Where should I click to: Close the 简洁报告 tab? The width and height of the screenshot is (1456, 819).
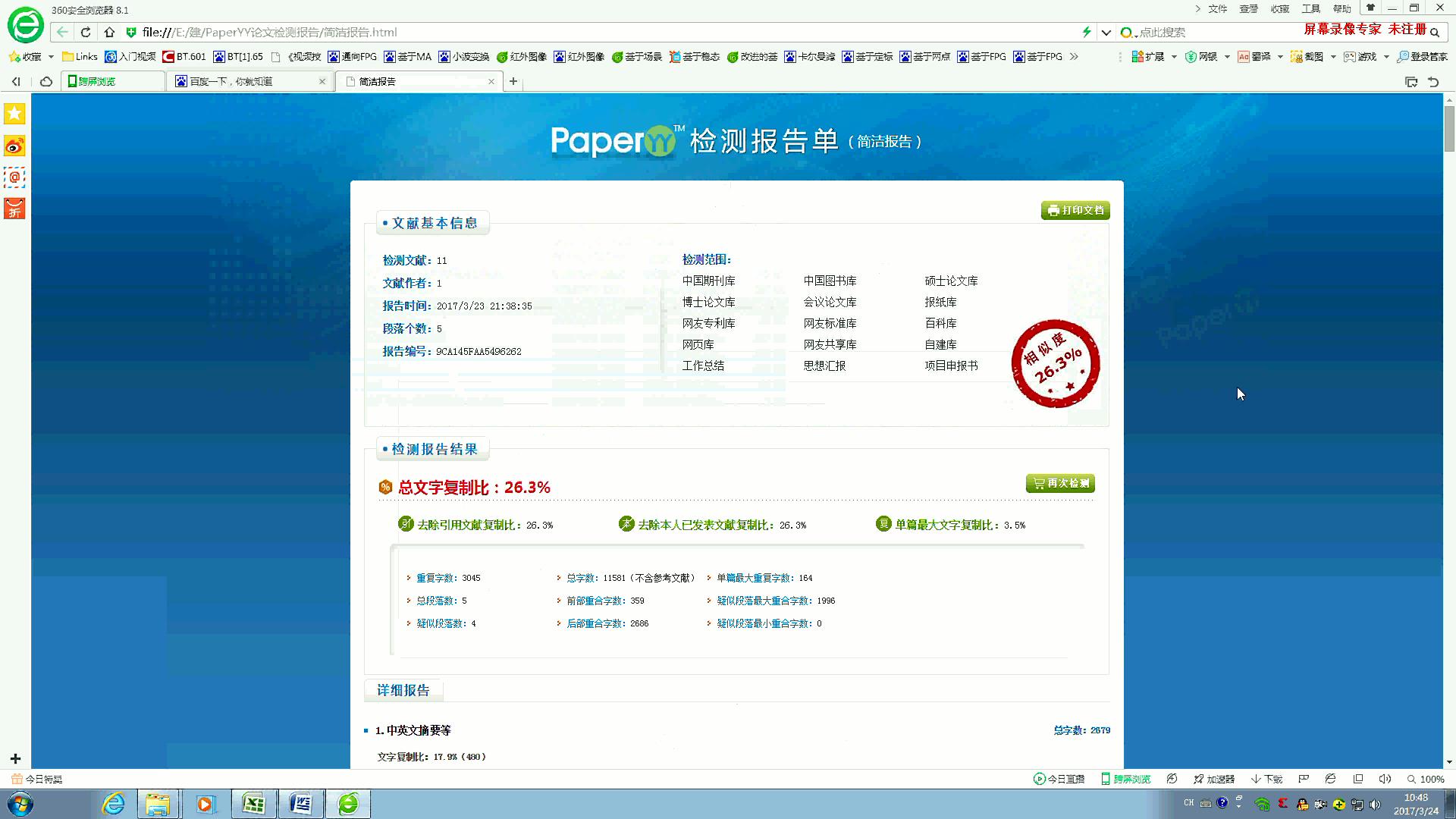click(491, 81)
